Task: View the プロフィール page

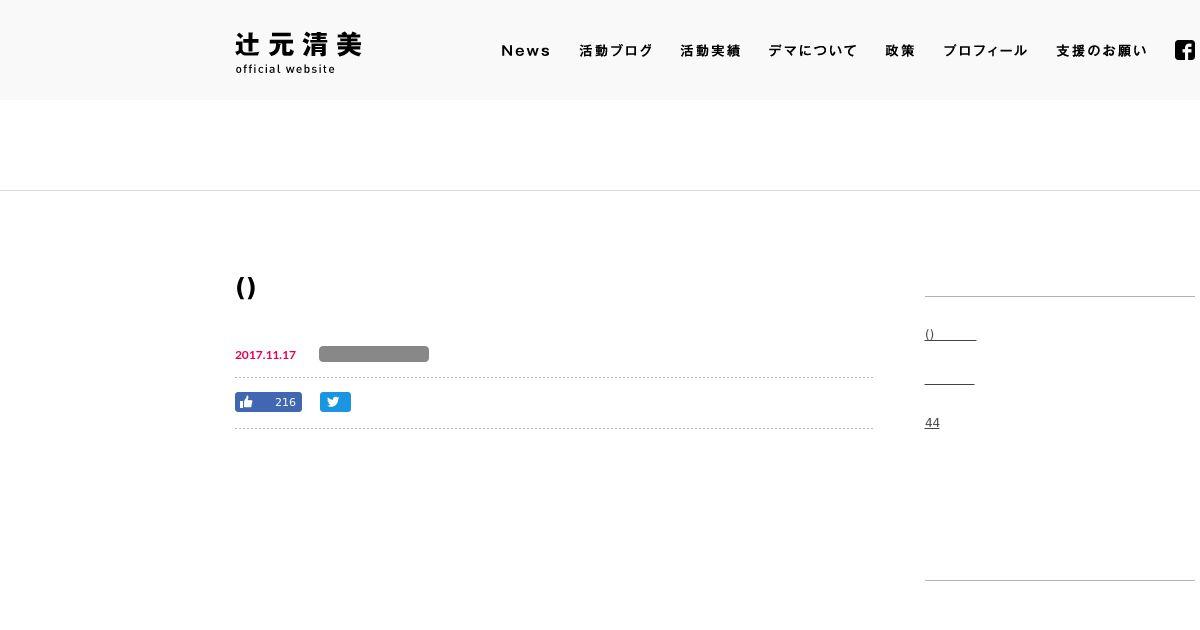Action: coord(986,51)
